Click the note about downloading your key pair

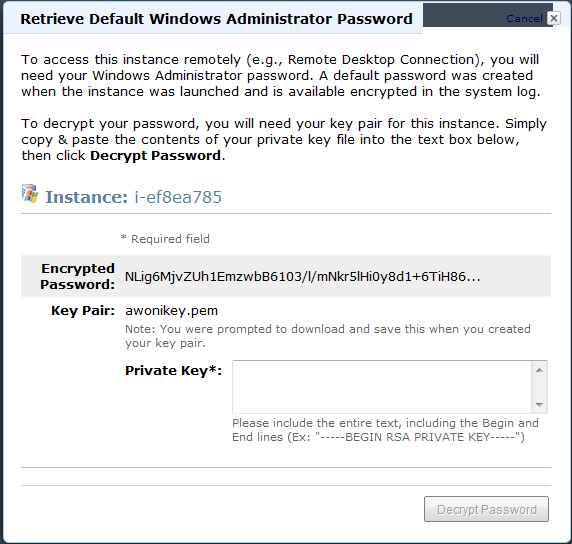coord(328,336)
